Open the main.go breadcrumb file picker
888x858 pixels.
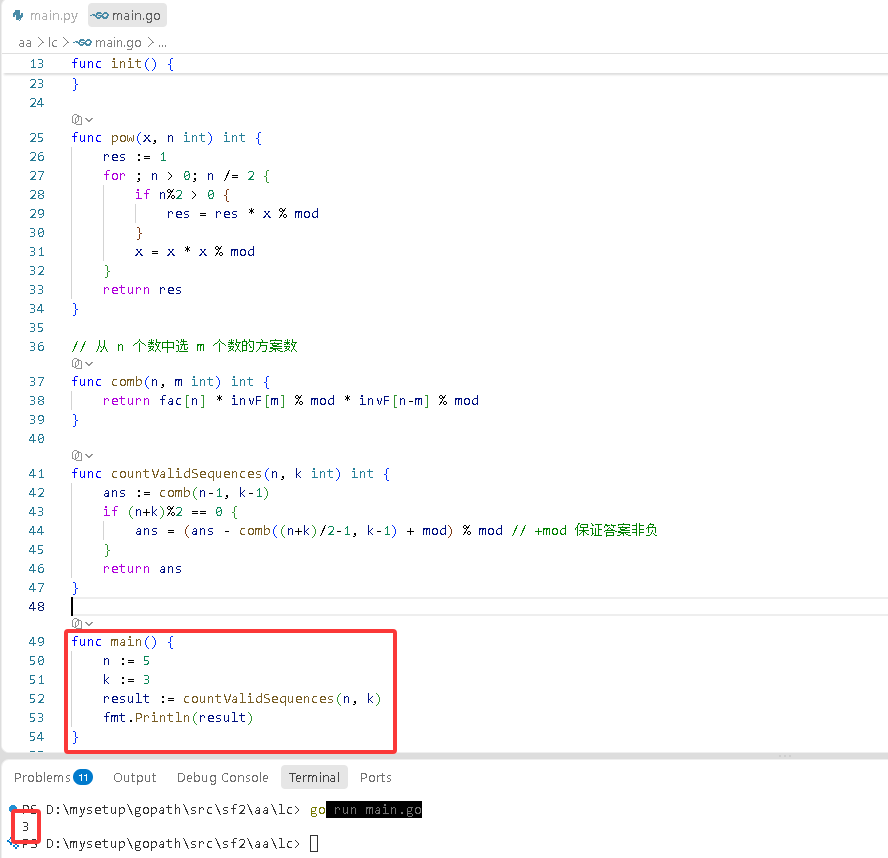point(118,42)
